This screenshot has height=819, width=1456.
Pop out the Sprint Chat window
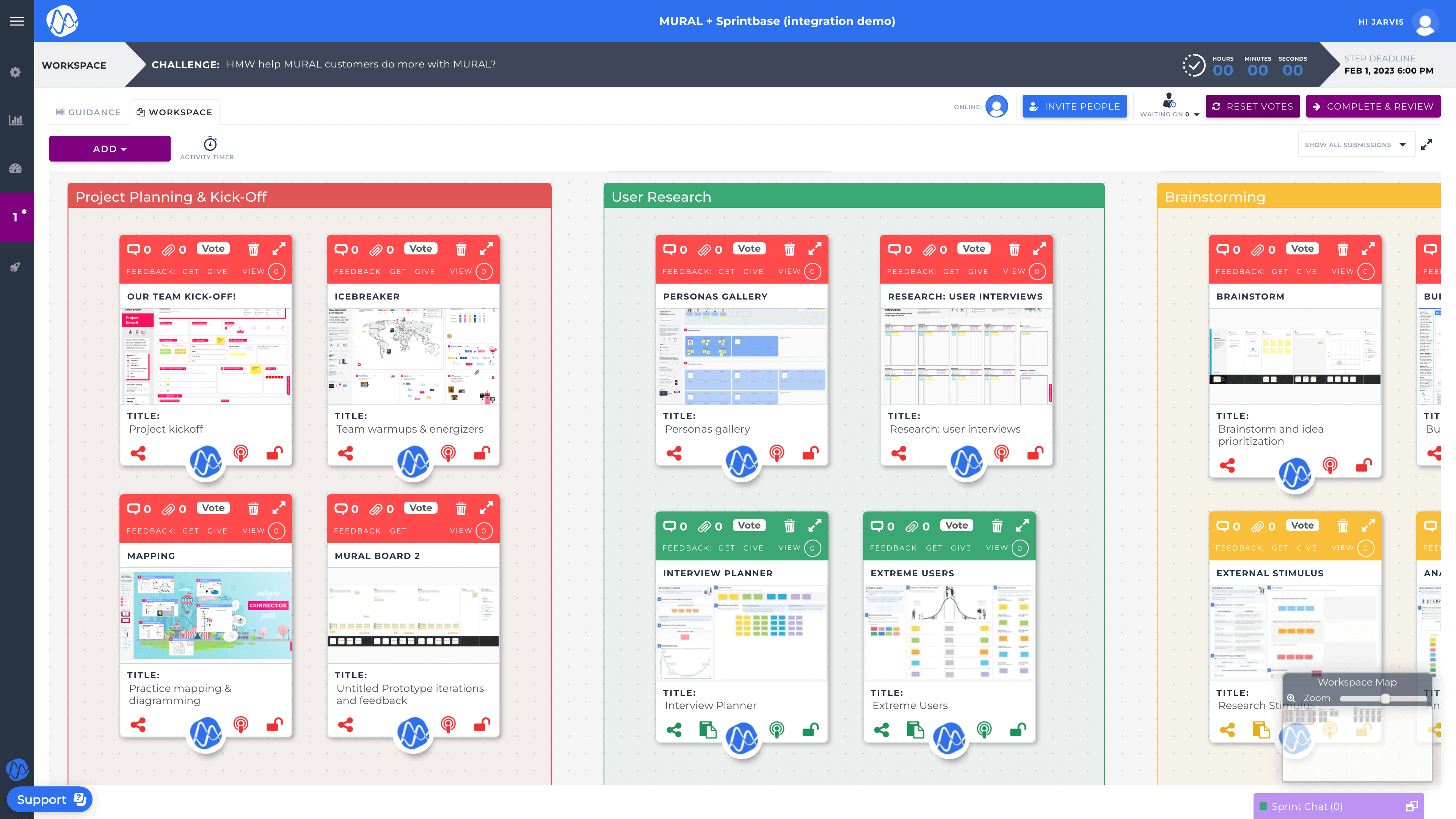(1411, 806)
